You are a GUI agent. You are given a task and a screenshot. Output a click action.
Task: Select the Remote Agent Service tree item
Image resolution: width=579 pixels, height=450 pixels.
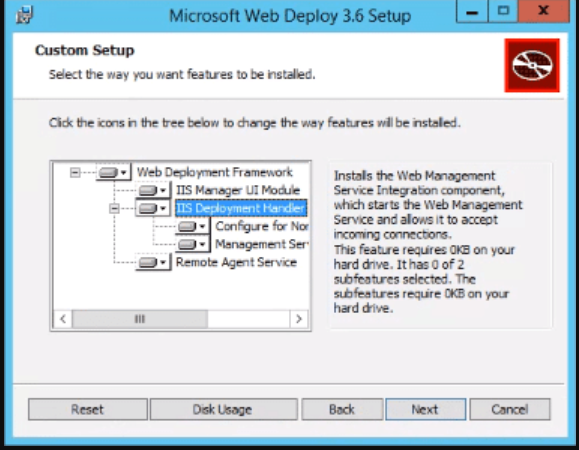coord(236,262)
